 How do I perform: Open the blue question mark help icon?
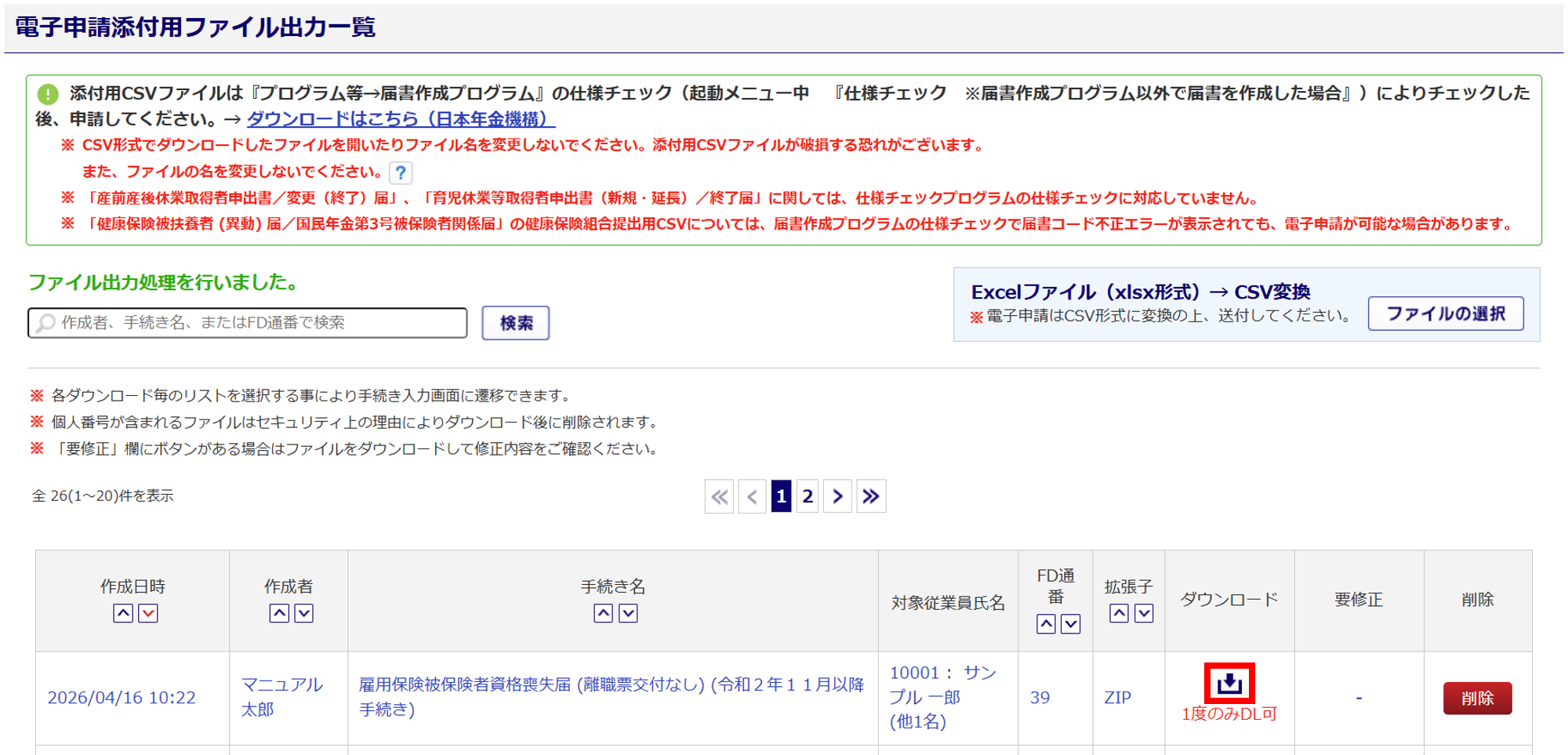coord(401,172)
